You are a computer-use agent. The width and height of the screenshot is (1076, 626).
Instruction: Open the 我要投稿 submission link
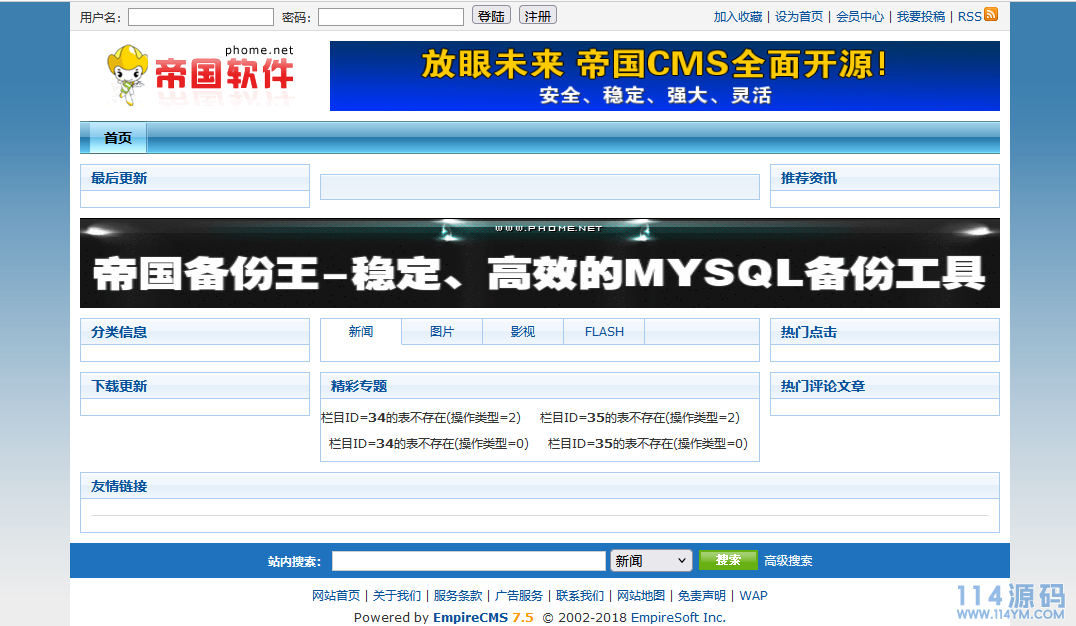click(x=921, y=16)
